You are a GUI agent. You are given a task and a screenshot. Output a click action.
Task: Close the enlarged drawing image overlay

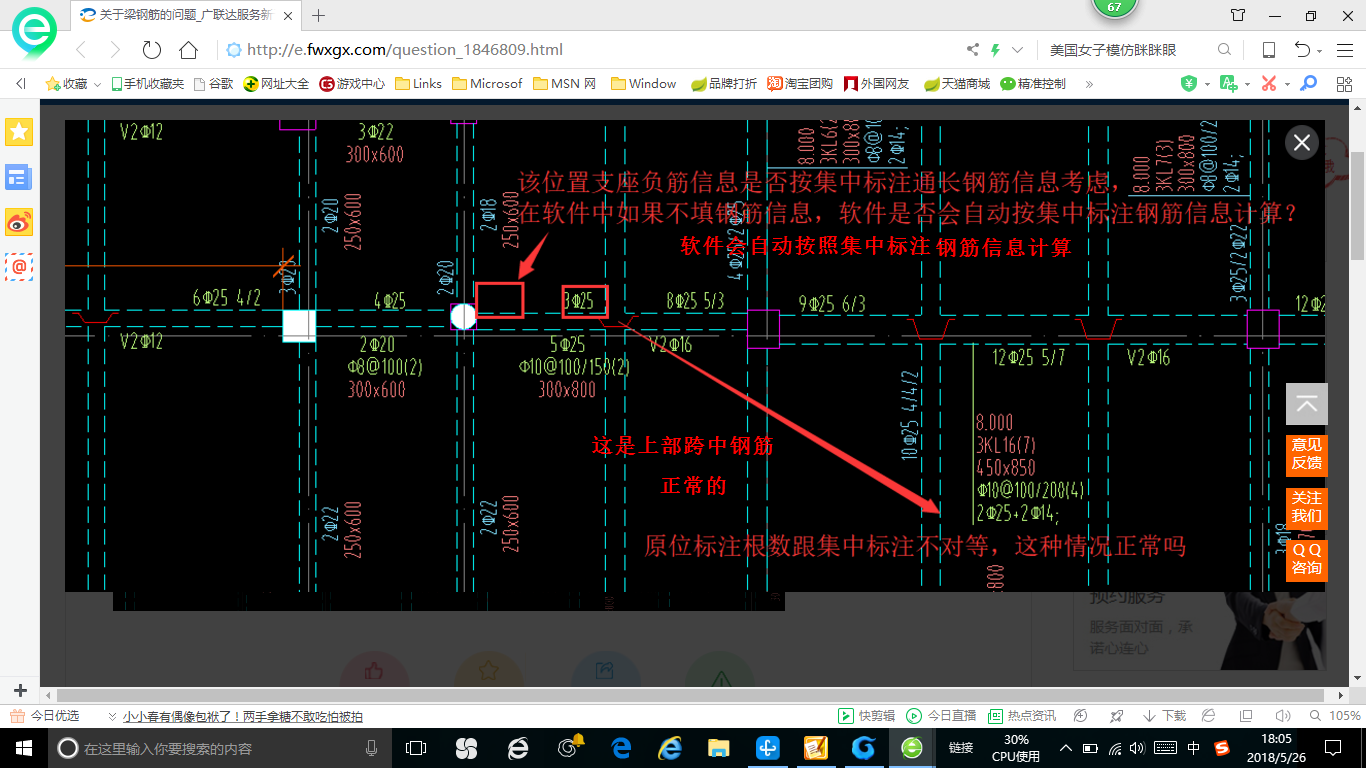1302,143
